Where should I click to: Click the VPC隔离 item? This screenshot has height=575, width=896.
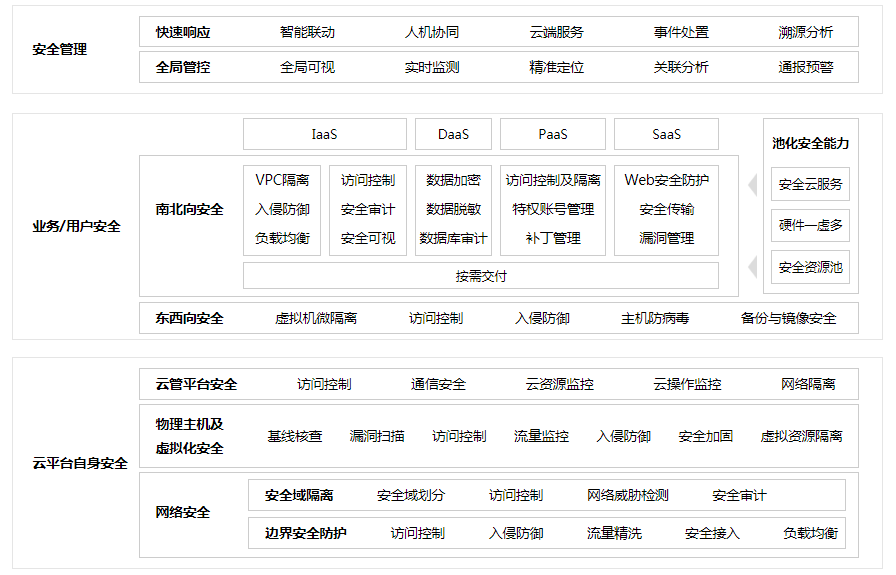point(282,181)
